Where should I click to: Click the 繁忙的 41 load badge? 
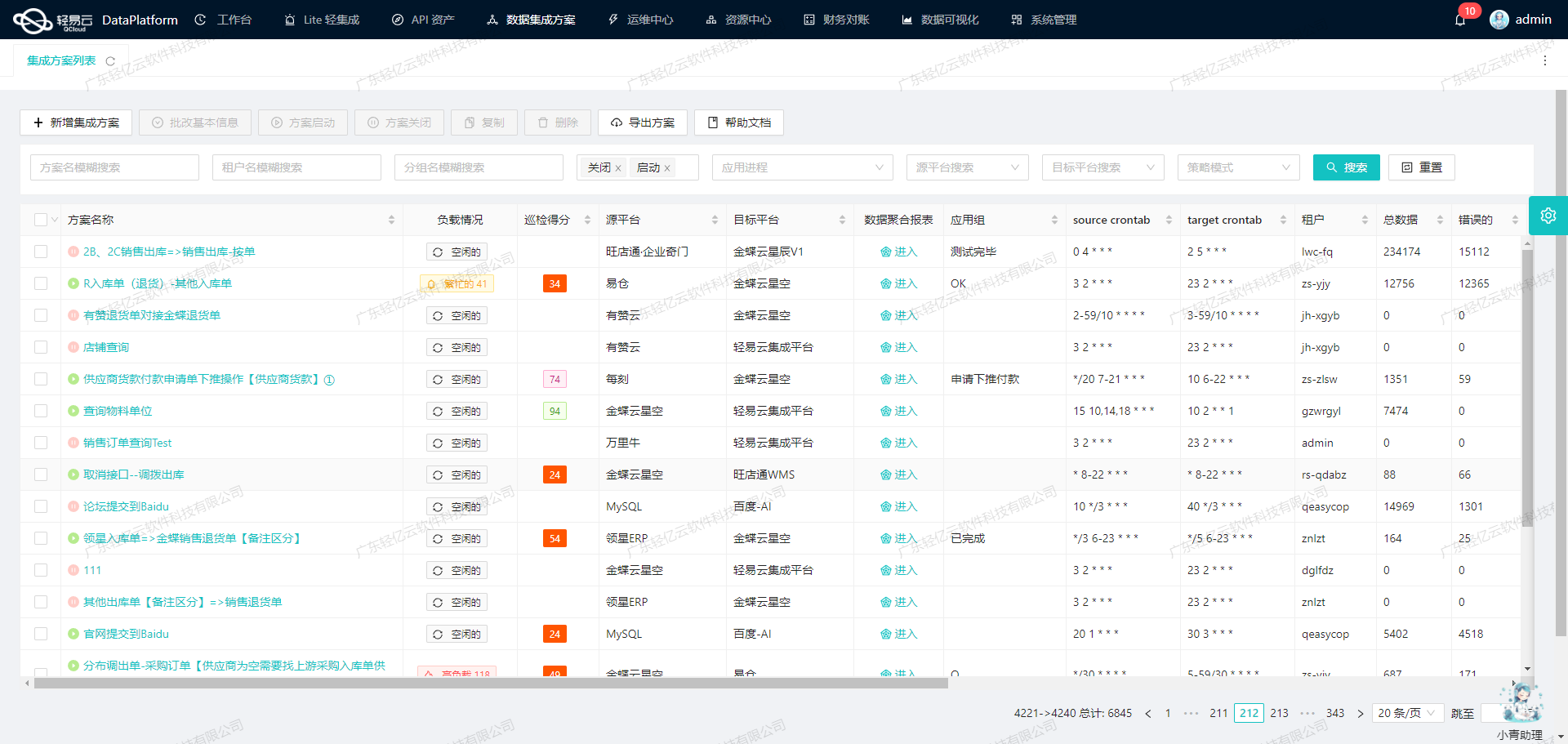(457, 283)
